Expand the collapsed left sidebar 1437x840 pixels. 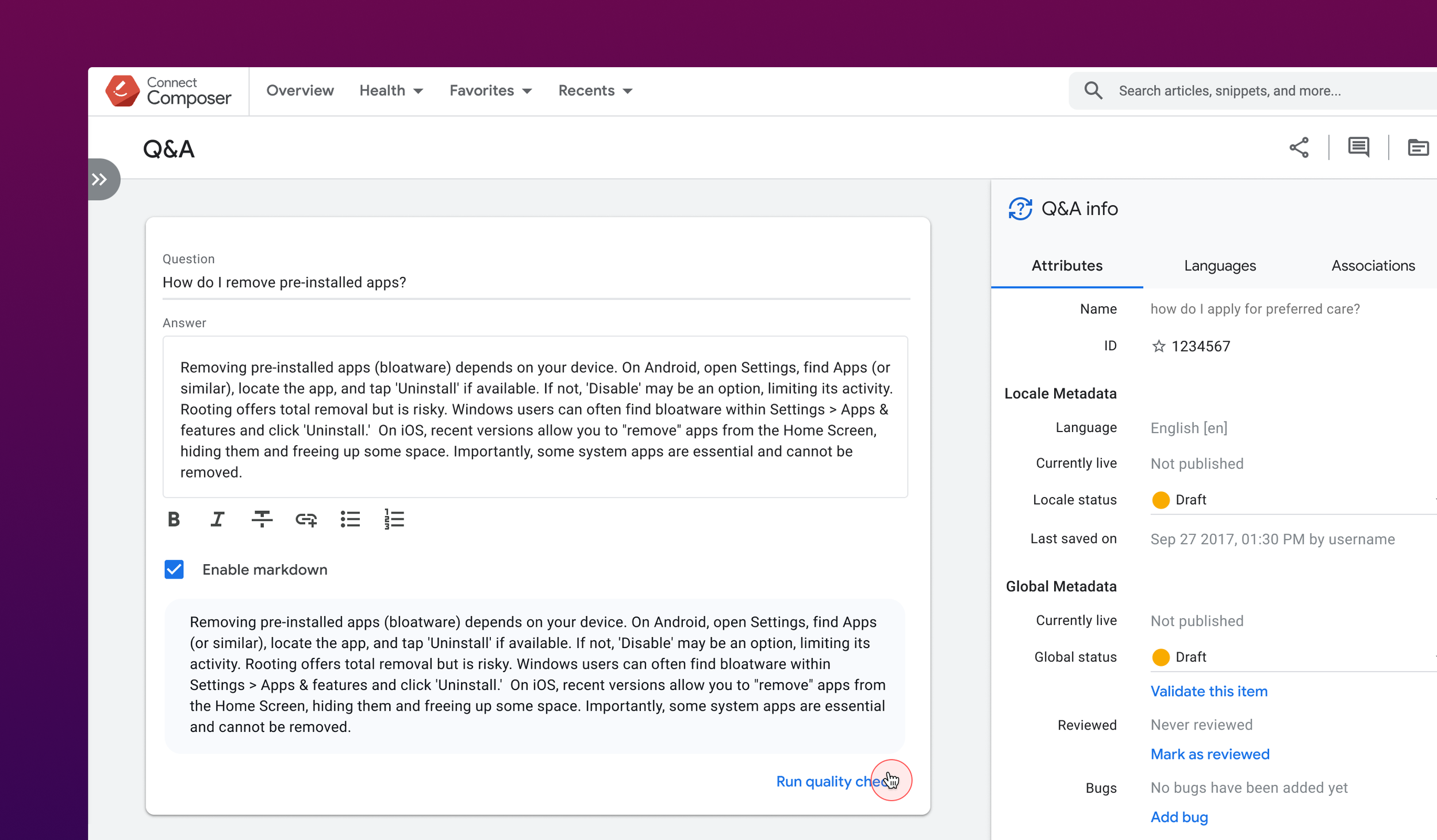pos(101,179)
